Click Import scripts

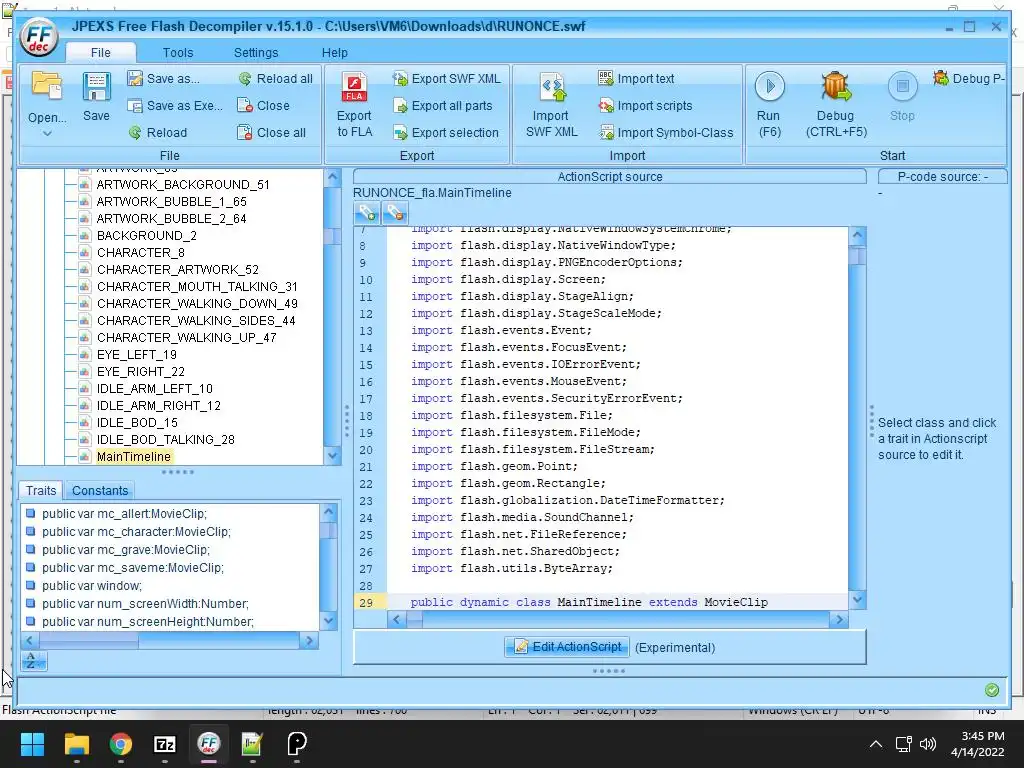[x=646, y=106]
